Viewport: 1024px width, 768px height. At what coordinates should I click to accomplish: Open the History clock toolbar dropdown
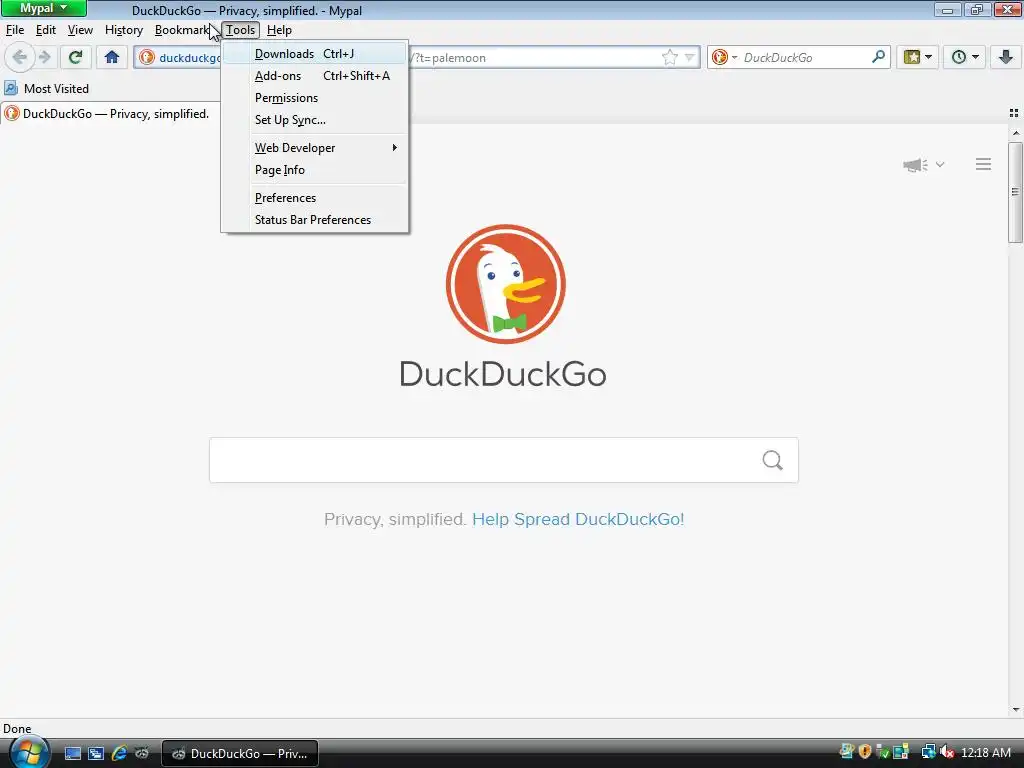[965, 57]
